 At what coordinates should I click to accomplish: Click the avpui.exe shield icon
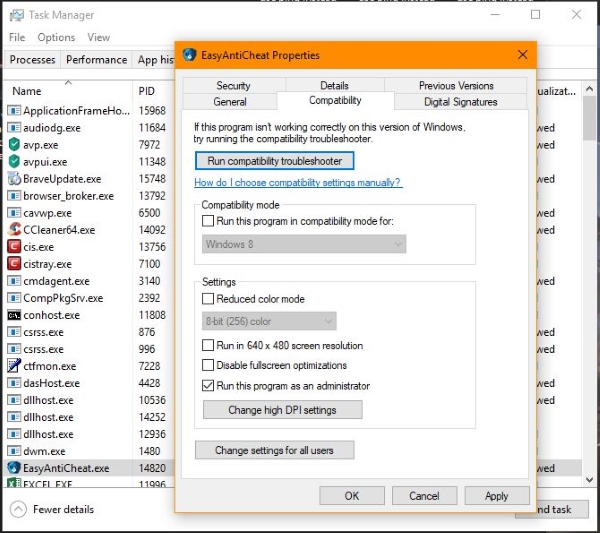(14, 161)
